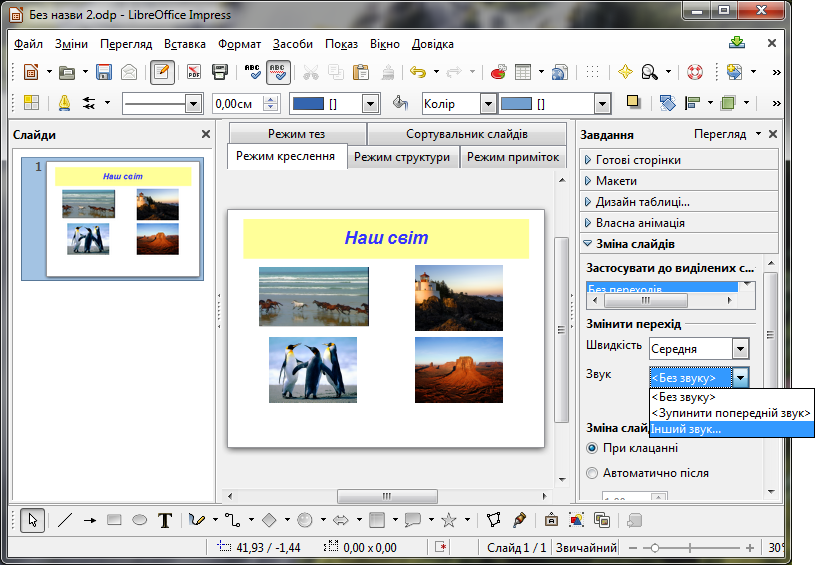Open the 'Перегляд' task panel menu
This screenshot has height=565, width=815.
(x=727, y=134)
